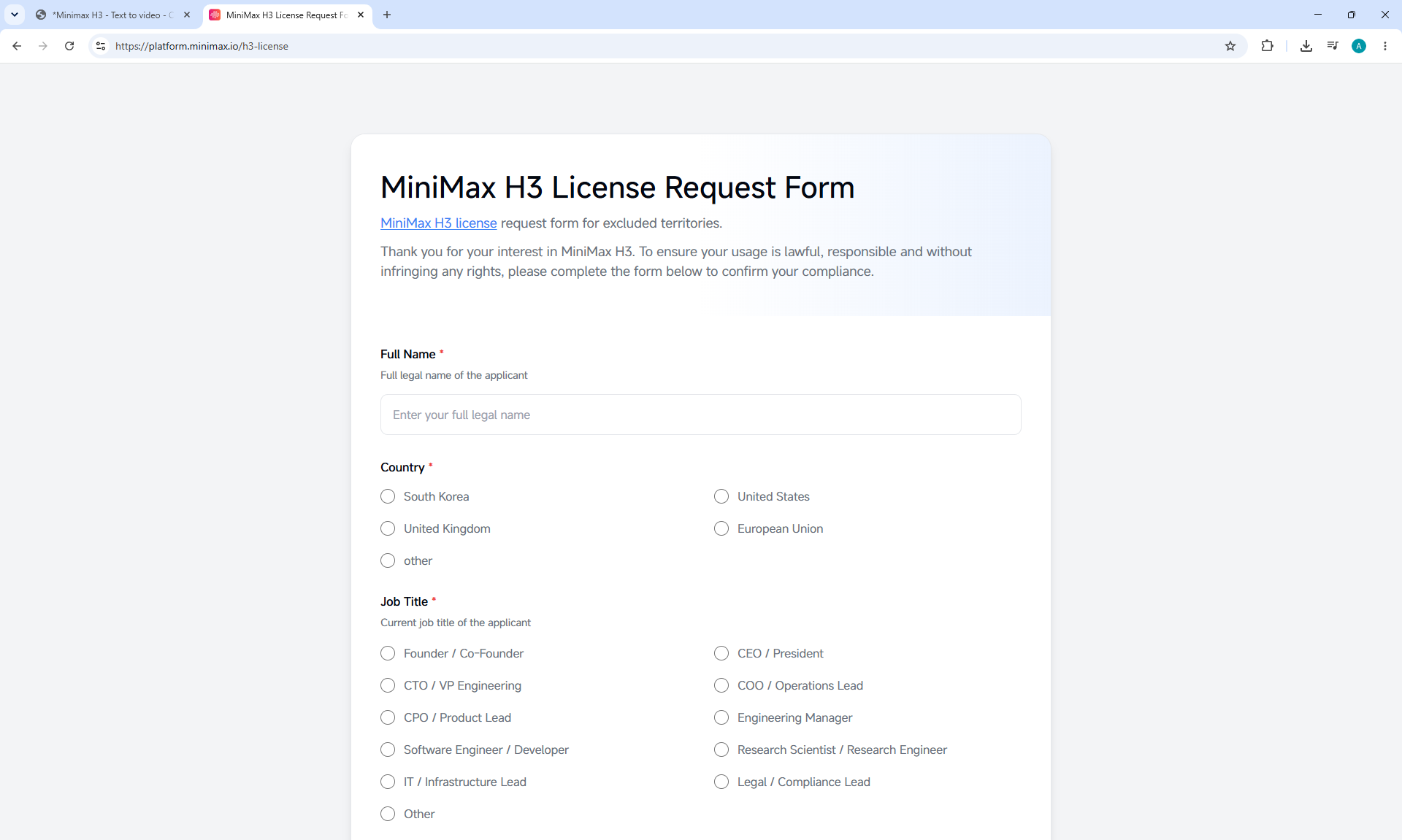Click the 'Full Name' field label
The width and height of the screenshot is (1402, 840).
[x=407, y=354]
